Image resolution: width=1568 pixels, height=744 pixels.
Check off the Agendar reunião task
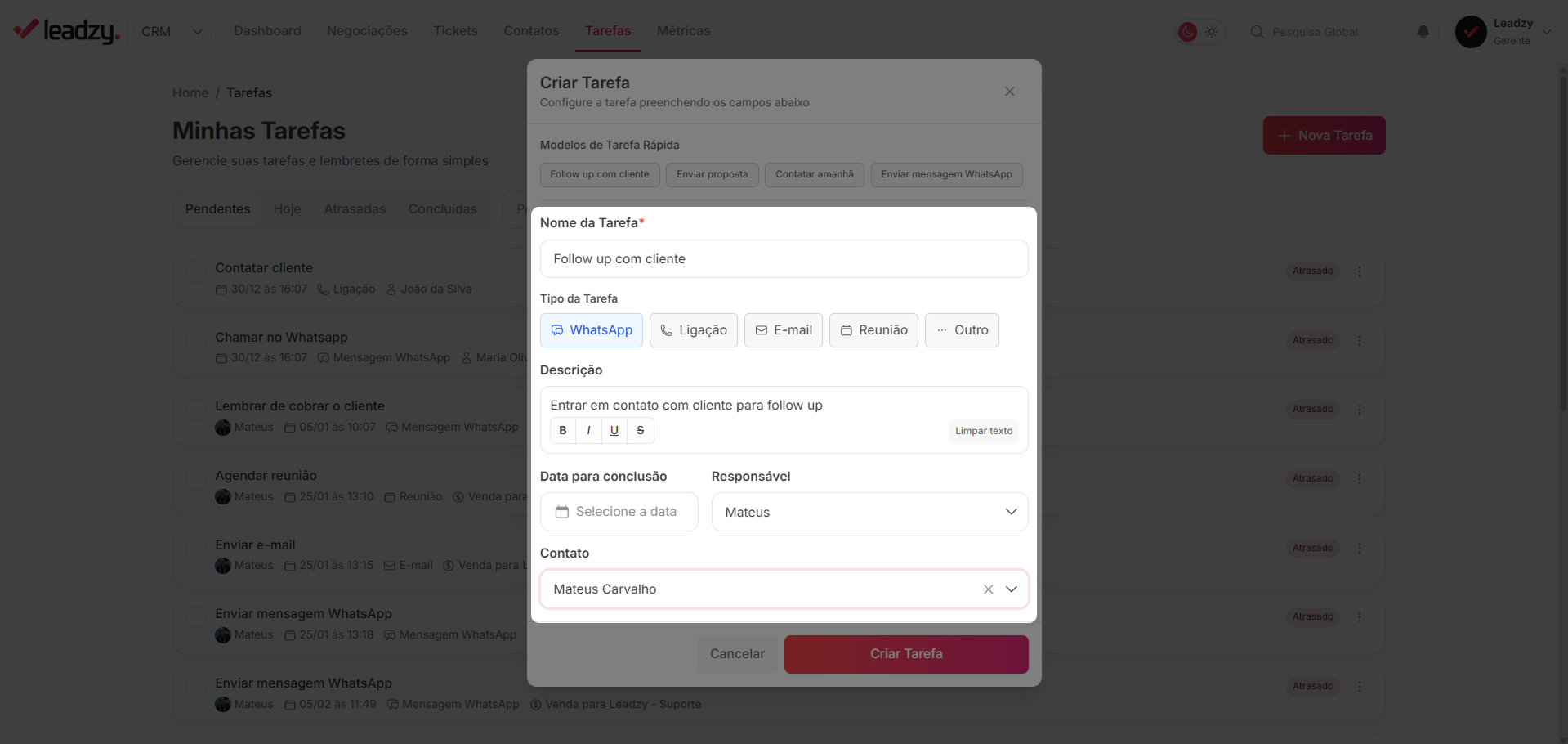[x=195, y=478]
